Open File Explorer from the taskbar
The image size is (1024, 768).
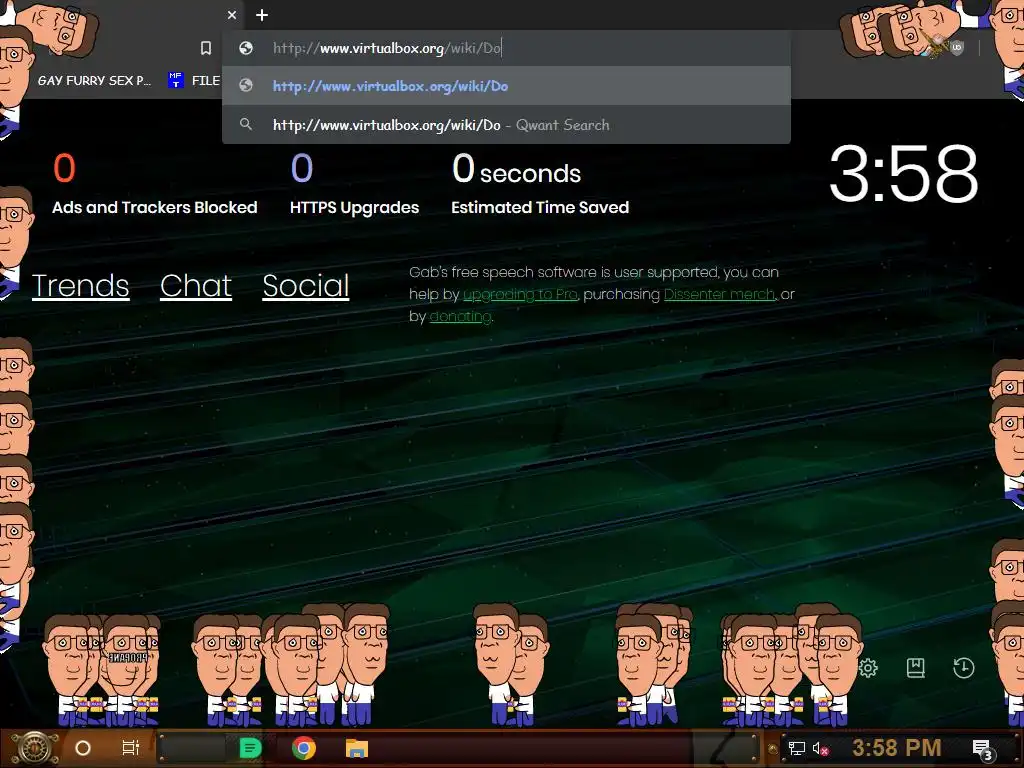pyautogui.click(x=357, y=748)
